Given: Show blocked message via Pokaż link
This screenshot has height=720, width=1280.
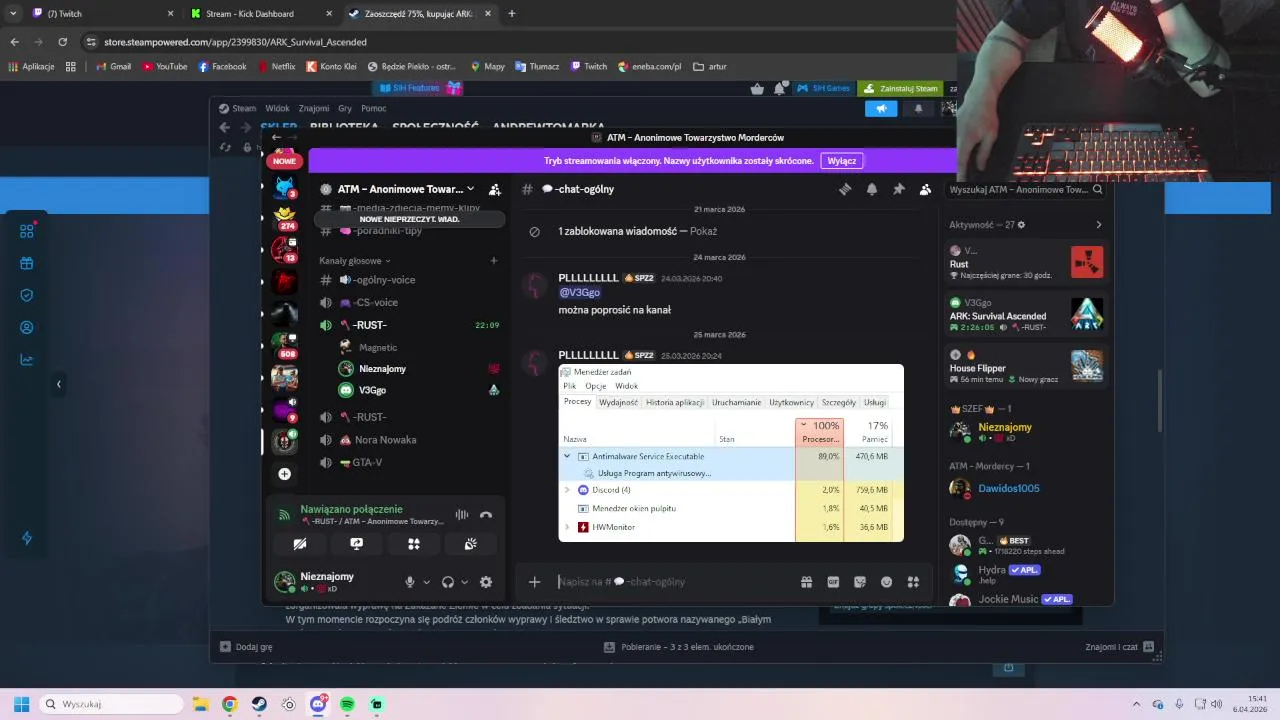Looking at the screenshot, I should (x=703, y=231).
